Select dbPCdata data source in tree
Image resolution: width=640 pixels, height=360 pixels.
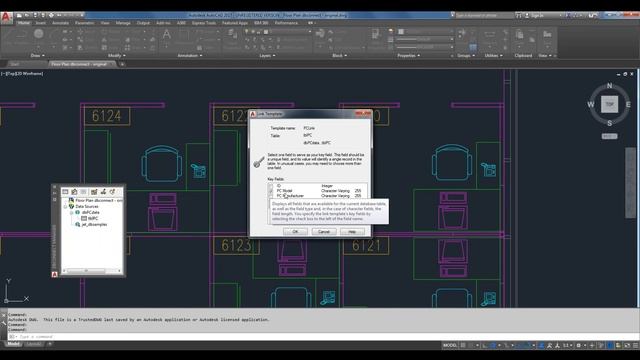[87, 212]
